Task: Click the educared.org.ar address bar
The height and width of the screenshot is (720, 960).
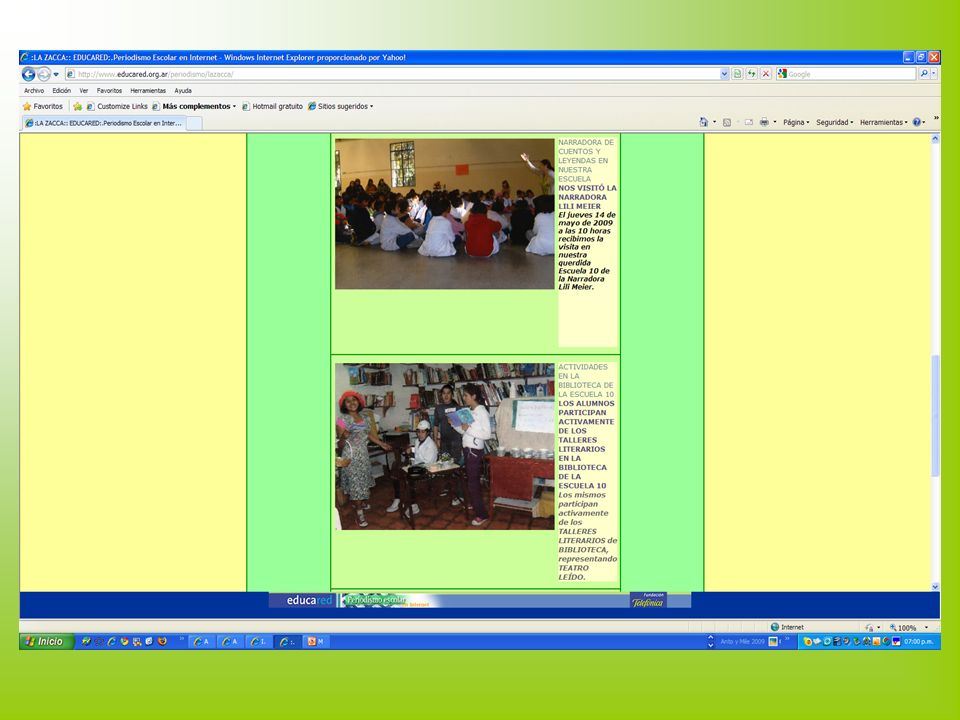Action: [x=392, y=74]
